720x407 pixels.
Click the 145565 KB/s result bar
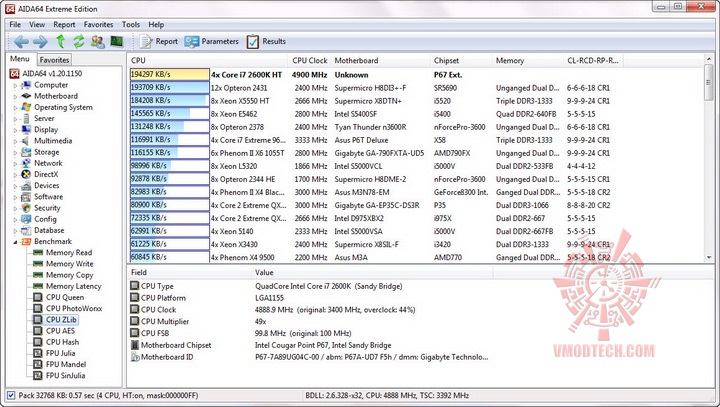[169, 113]
